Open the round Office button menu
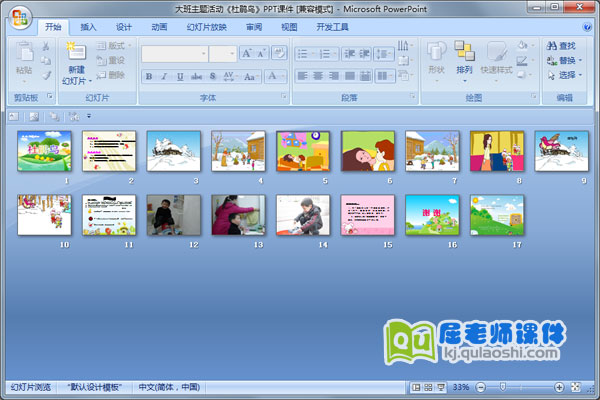Screen dimensions: 600x400 point(20,18)
